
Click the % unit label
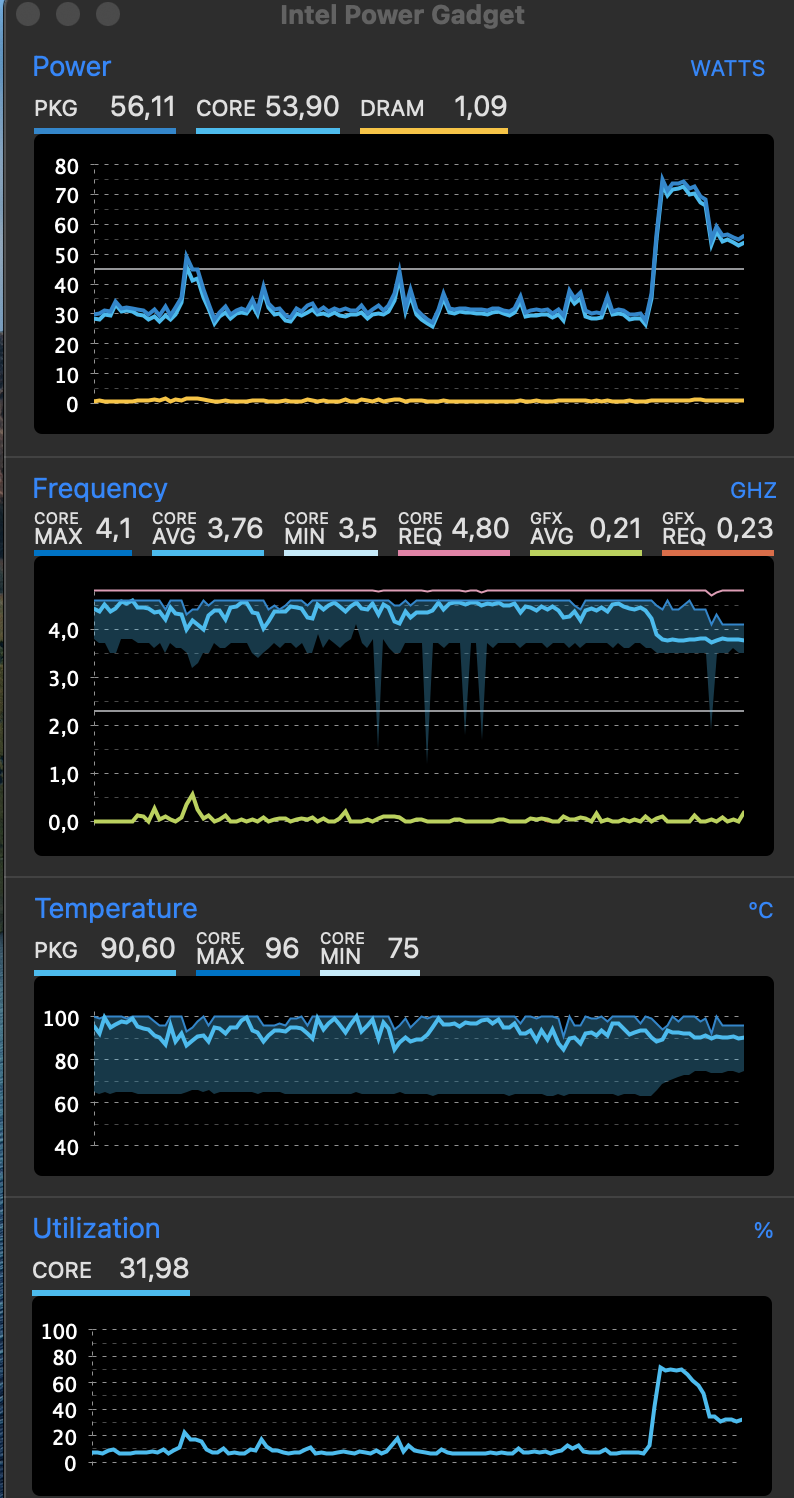764,1231
